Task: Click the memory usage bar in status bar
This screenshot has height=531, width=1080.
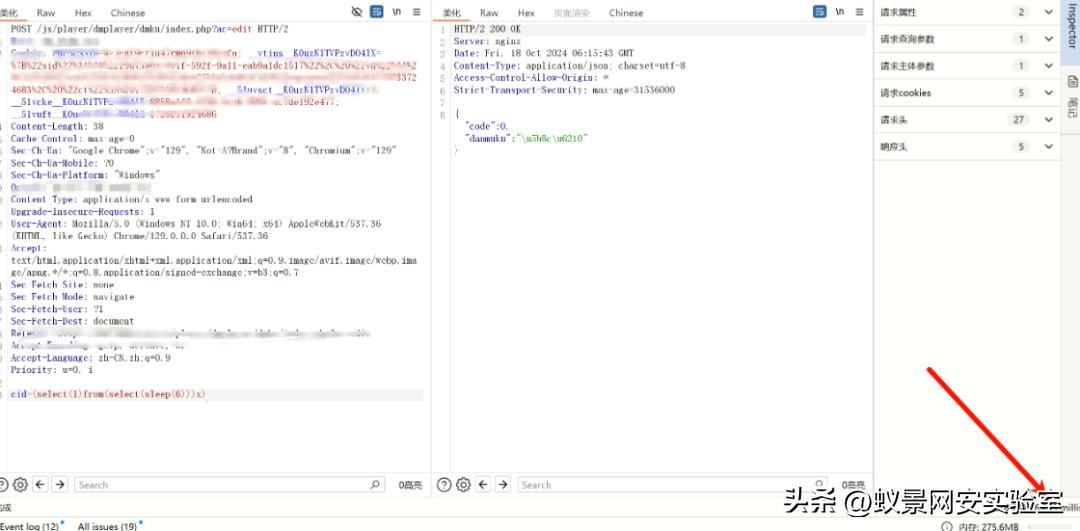Action: (x=1050, y=526)
